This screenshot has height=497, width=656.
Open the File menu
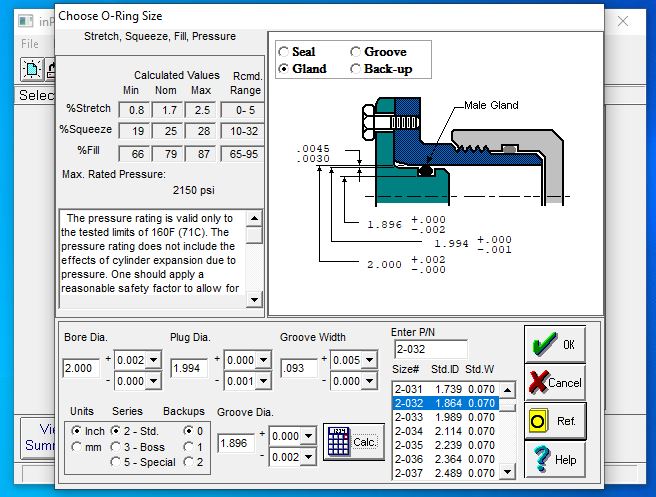click(x=30, y=44)
